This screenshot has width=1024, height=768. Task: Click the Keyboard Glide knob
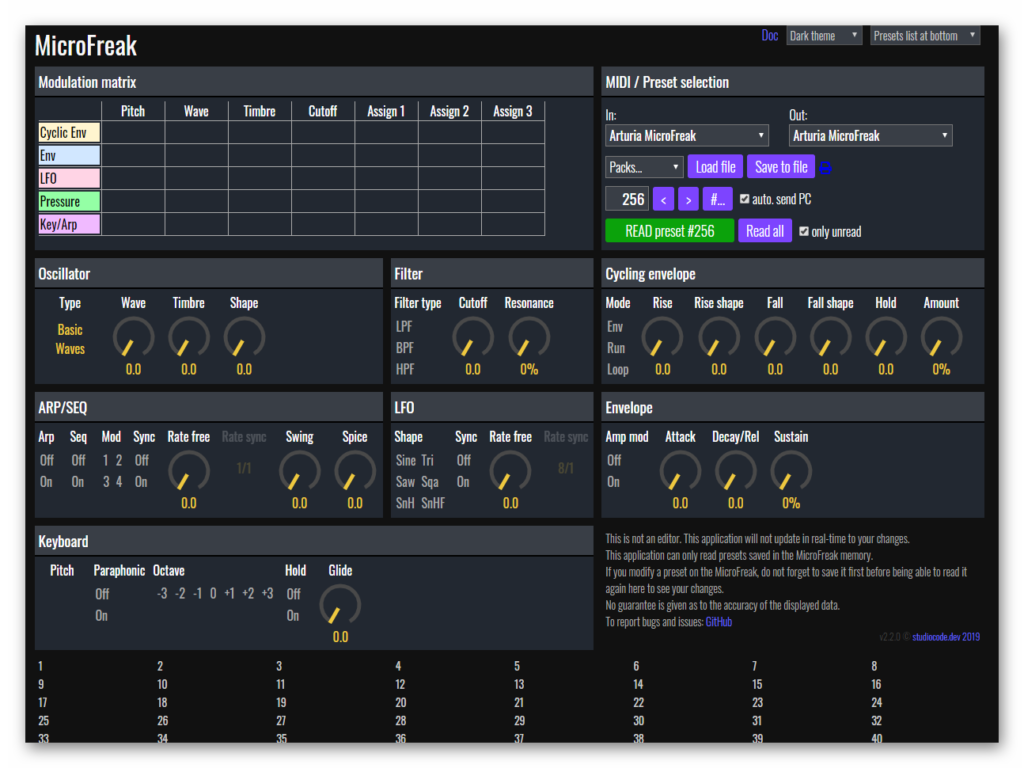pos(340,605)
